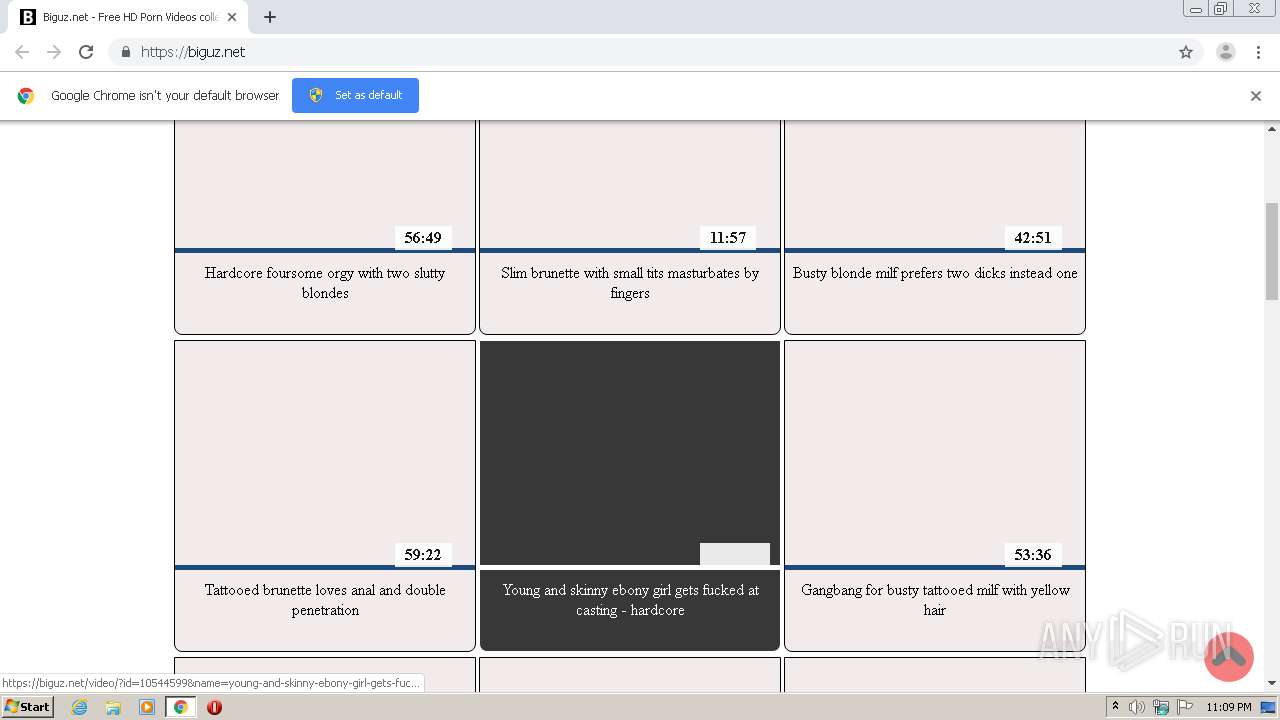
Task: Click the vertical scrollbar thumb
Action: click(x=1272, y=250)
